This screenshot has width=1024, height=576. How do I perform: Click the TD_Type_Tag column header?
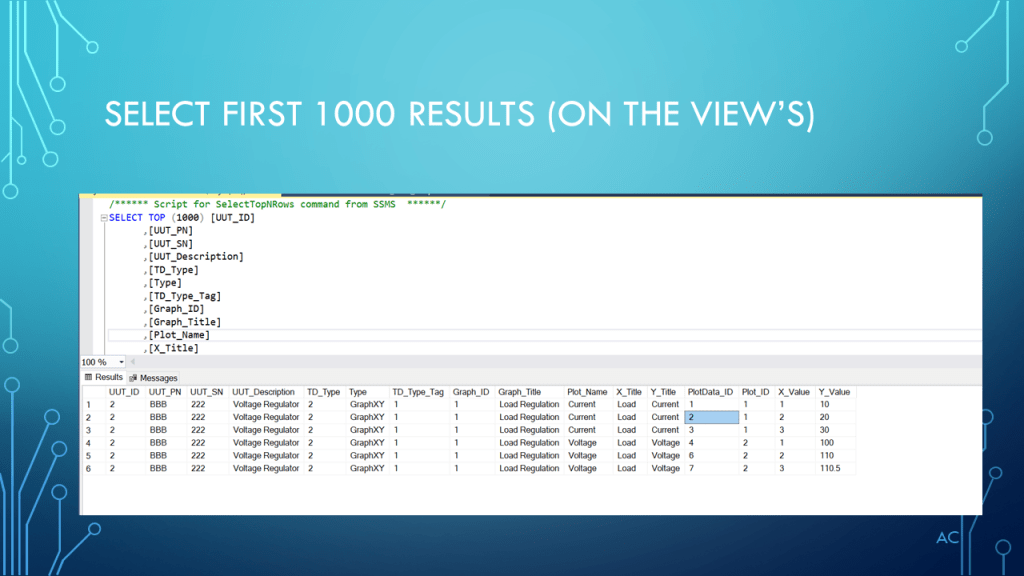click(417, 392)
